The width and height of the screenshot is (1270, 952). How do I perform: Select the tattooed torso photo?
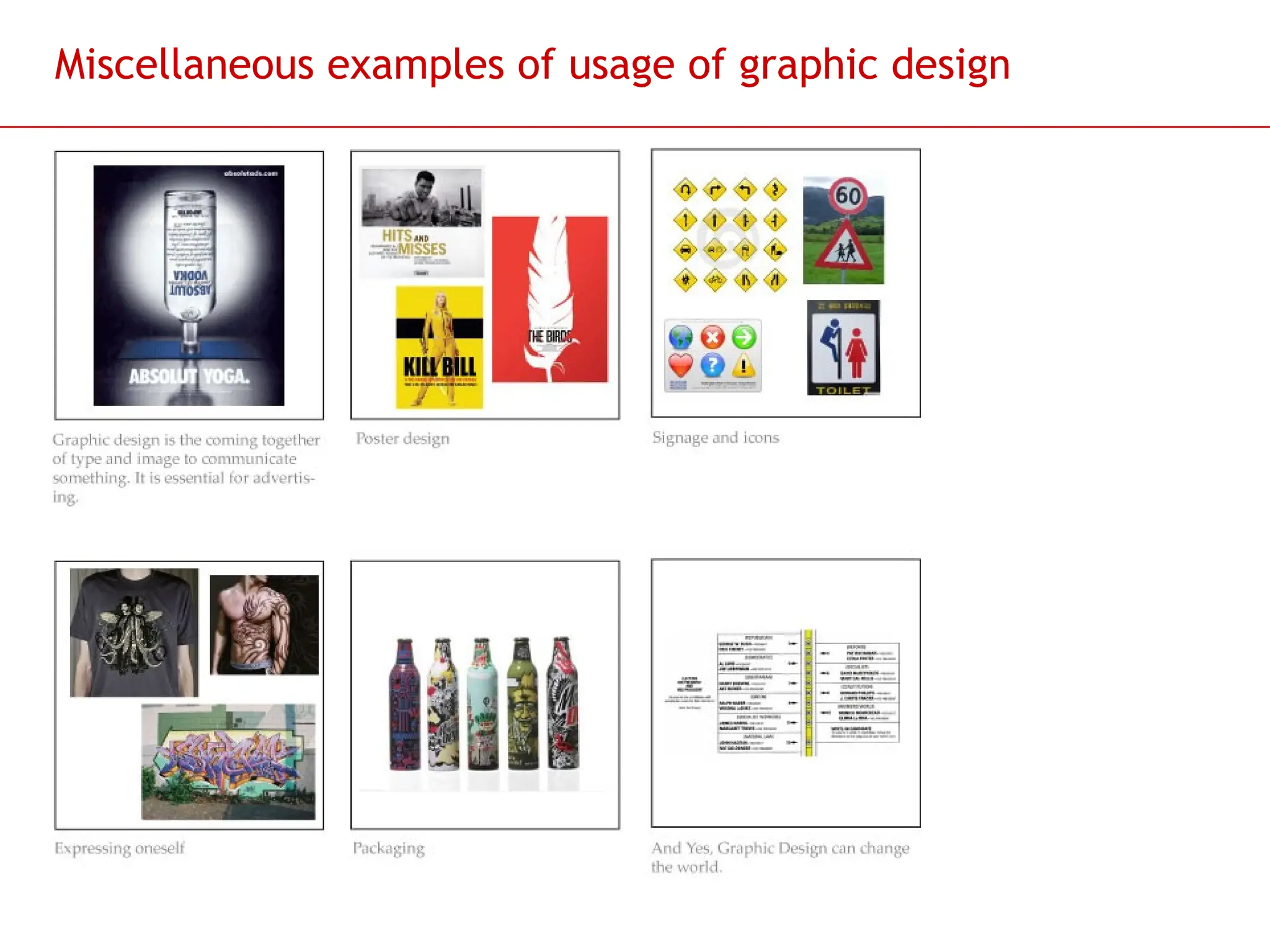click(x=264, y=625)
